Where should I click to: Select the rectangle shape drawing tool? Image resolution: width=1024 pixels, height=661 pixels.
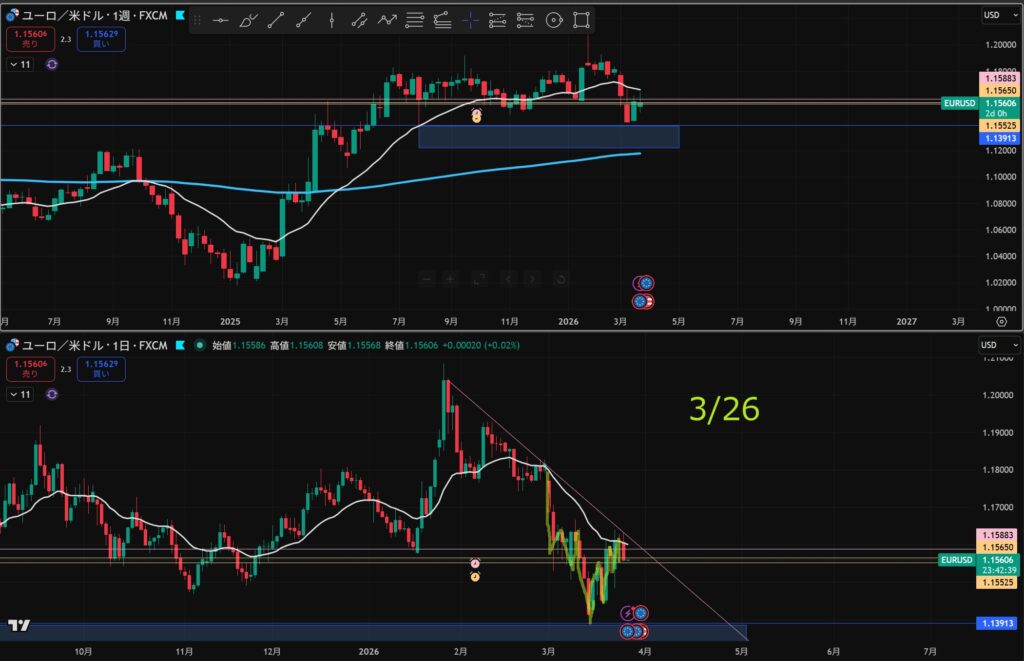coord(581,20)
